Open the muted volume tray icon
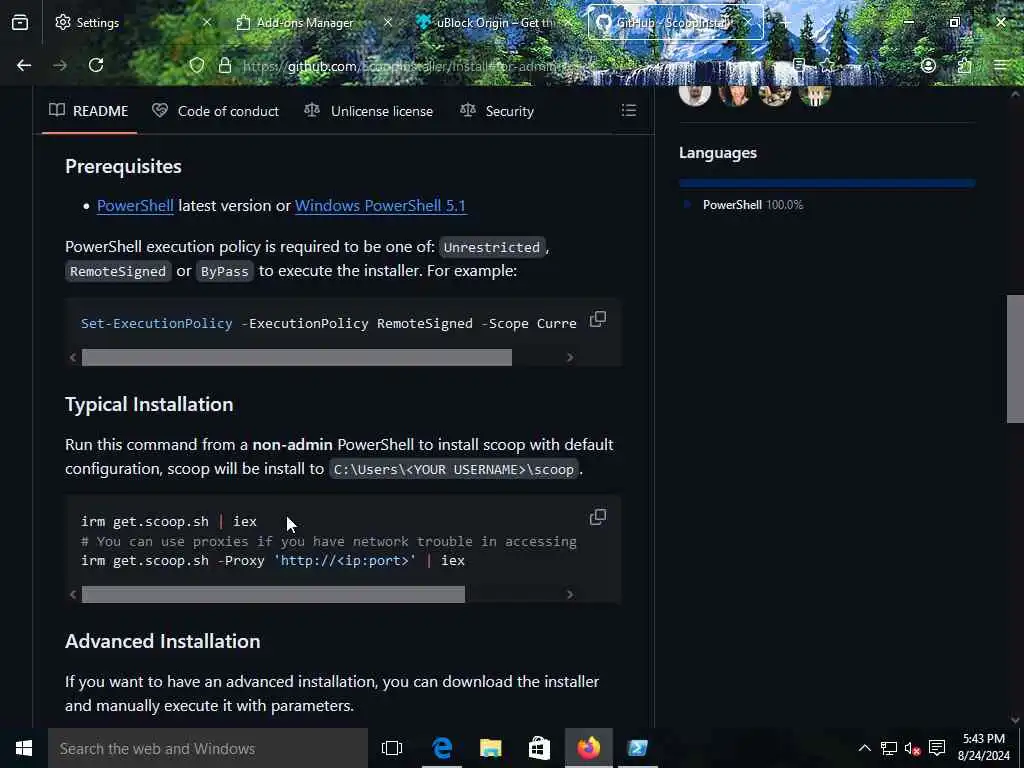The image size is (1024, 768). coord(912,748)
